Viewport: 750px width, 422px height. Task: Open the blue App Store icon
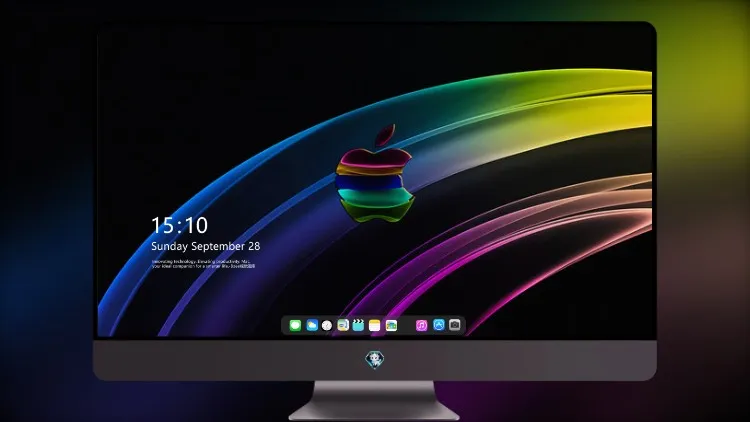pyautogui.click(x=439, y=325)
